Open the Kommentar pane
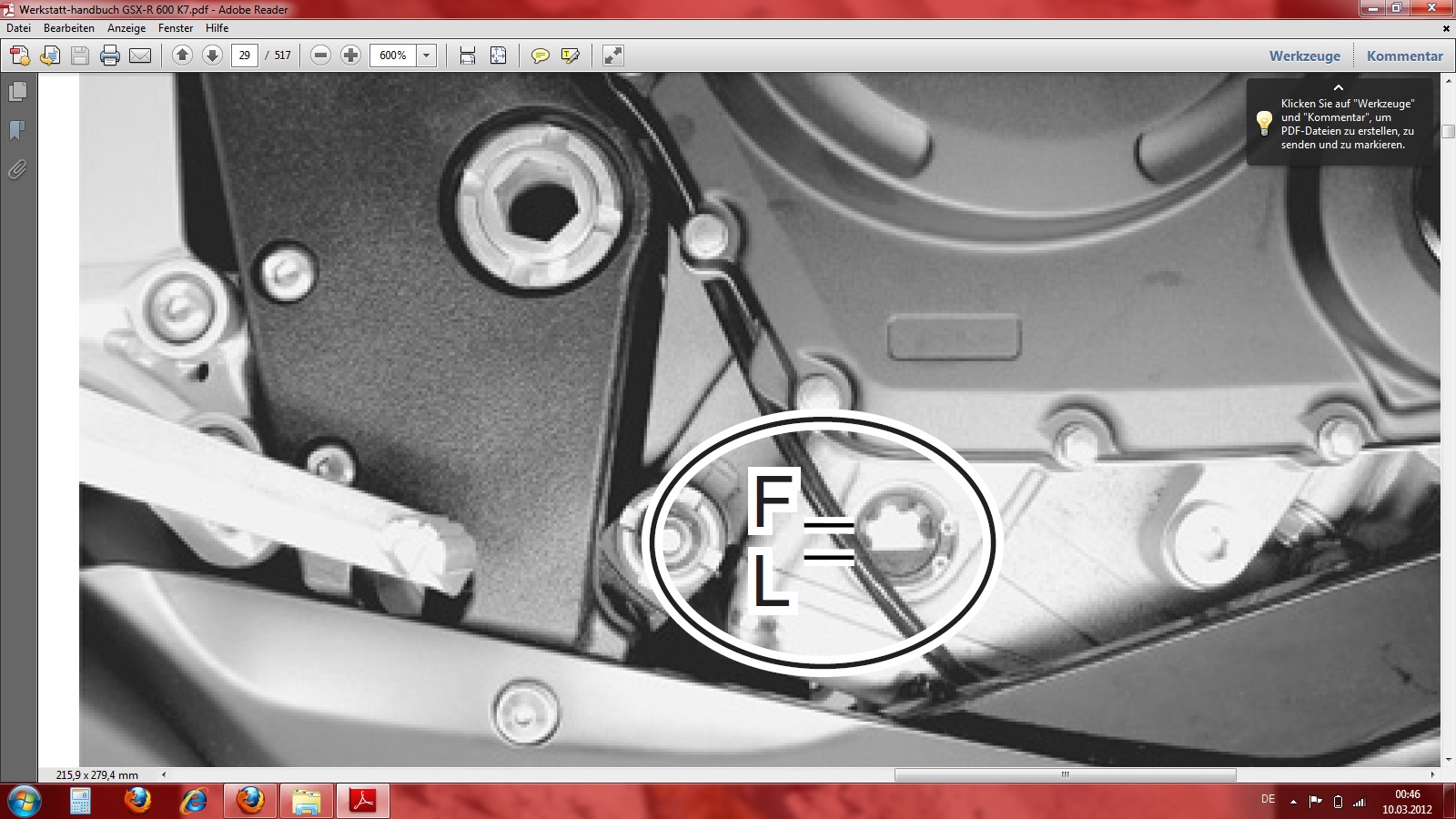The image size is (1456, 819). (1405, 56)
